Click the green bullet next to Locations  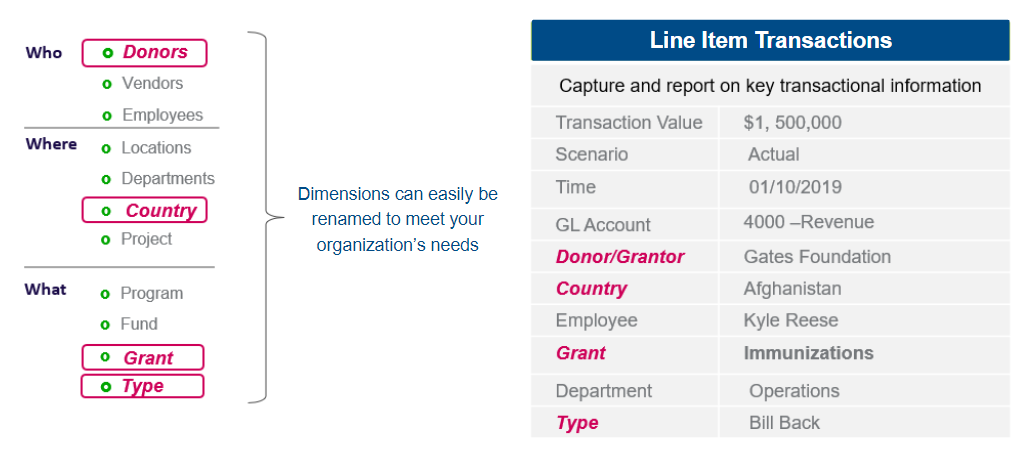pos(107,148)
